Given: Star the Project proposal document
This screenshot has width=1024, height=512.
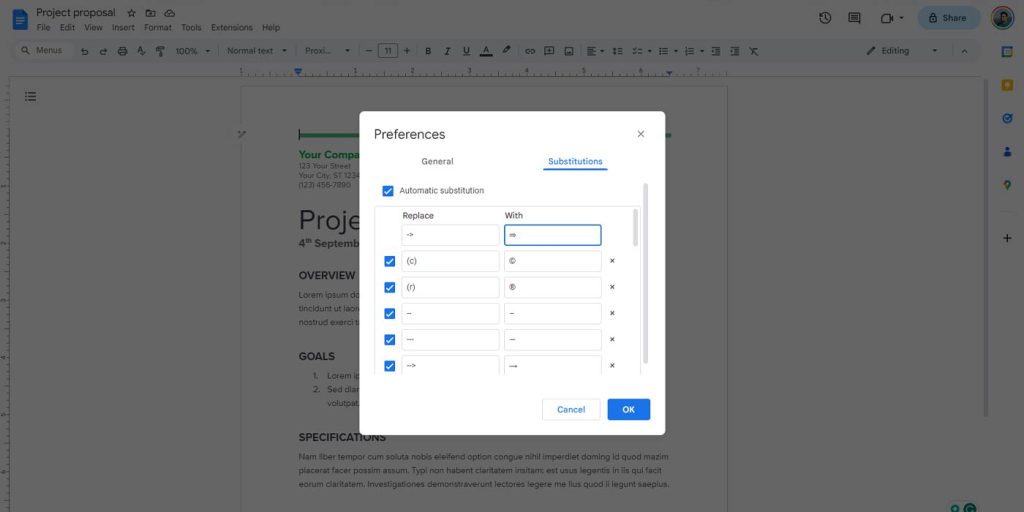Looking at the screenshot, I should coord(131,13).
